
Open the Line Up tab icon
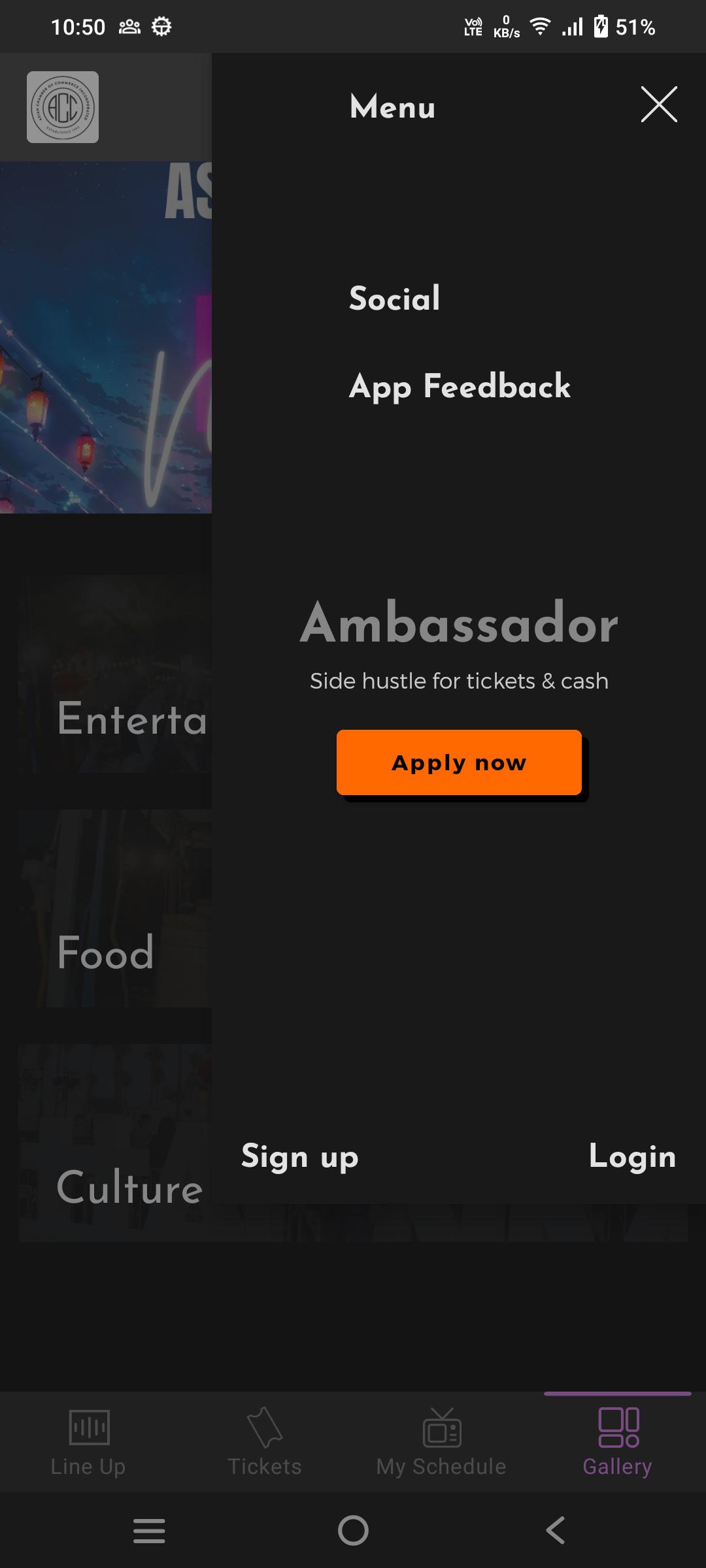click(89, 1426)
